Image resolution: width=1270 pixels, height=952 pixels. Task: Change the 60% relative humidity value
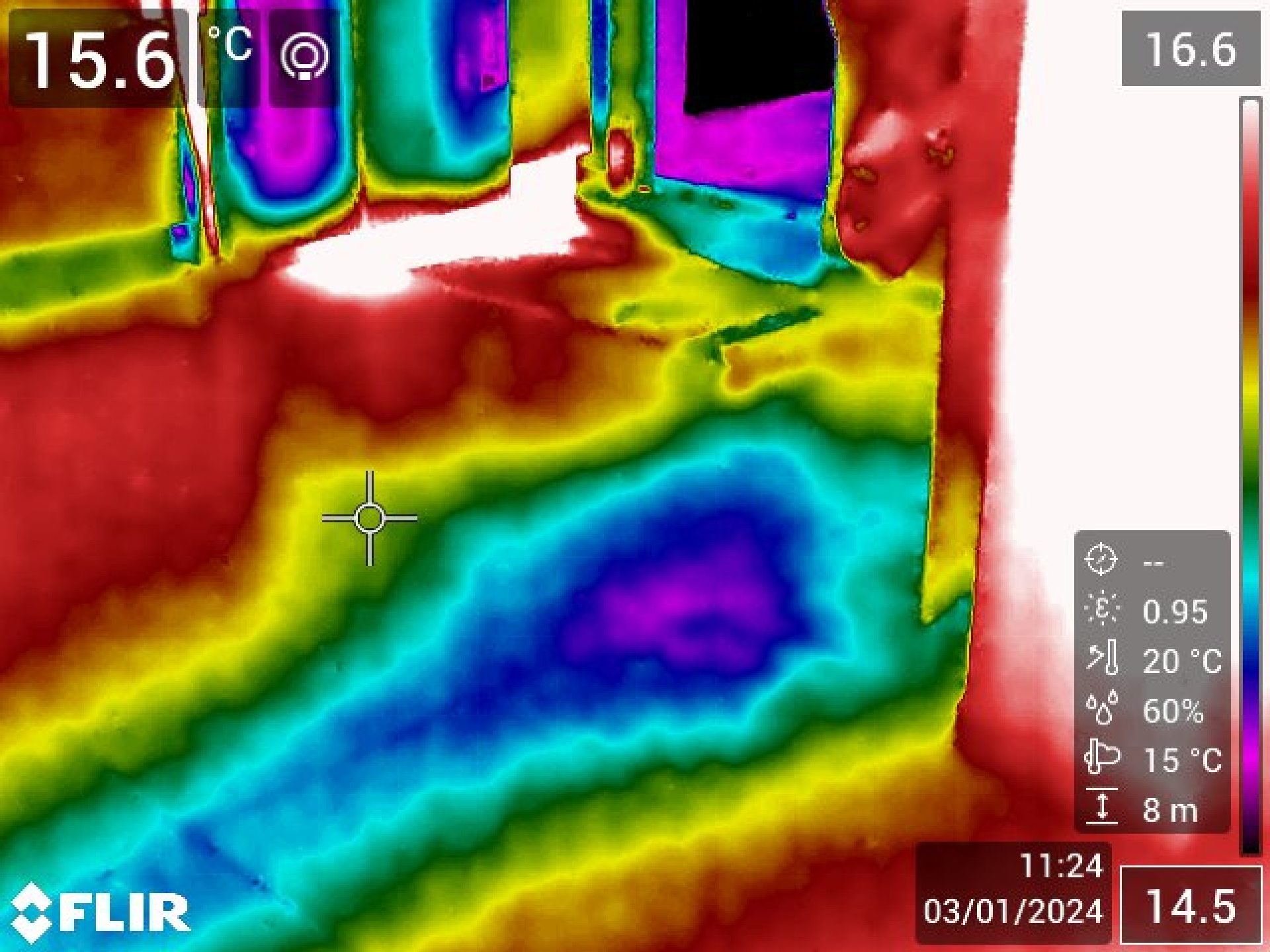tap(1173, 711)
